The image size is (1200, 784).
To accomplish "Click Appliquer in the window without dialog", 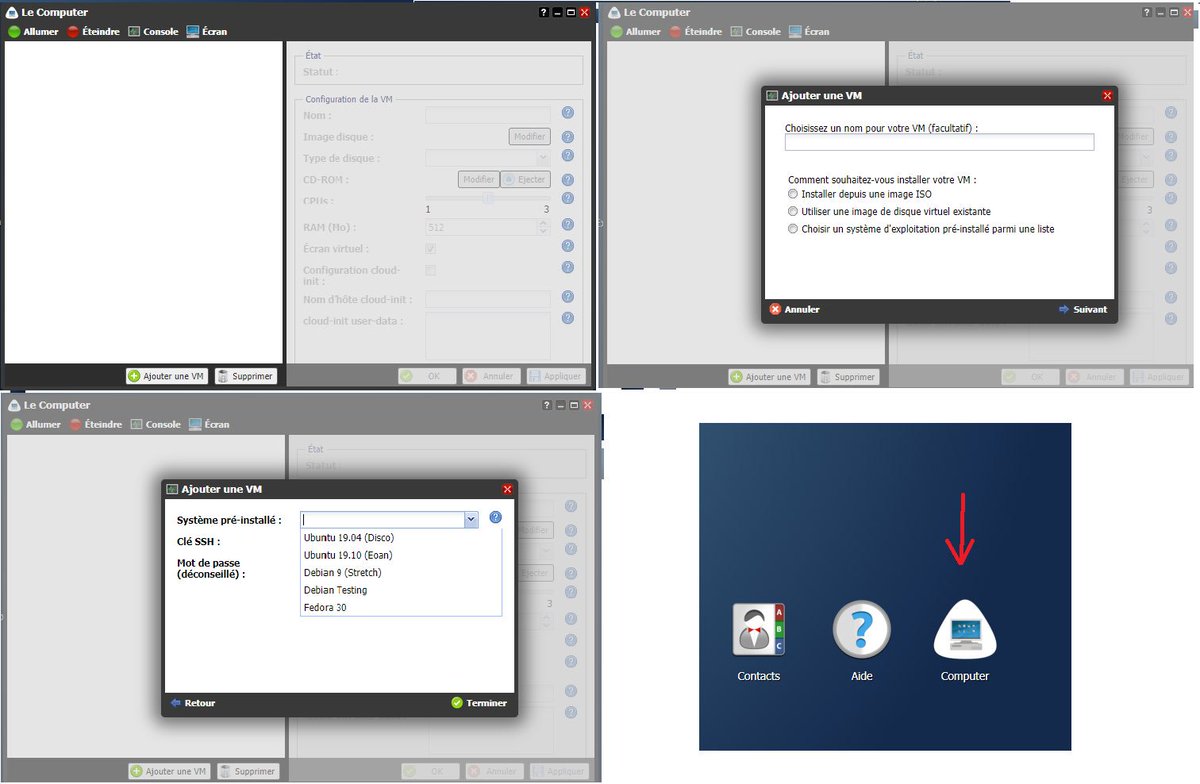I will coord(556,376).
